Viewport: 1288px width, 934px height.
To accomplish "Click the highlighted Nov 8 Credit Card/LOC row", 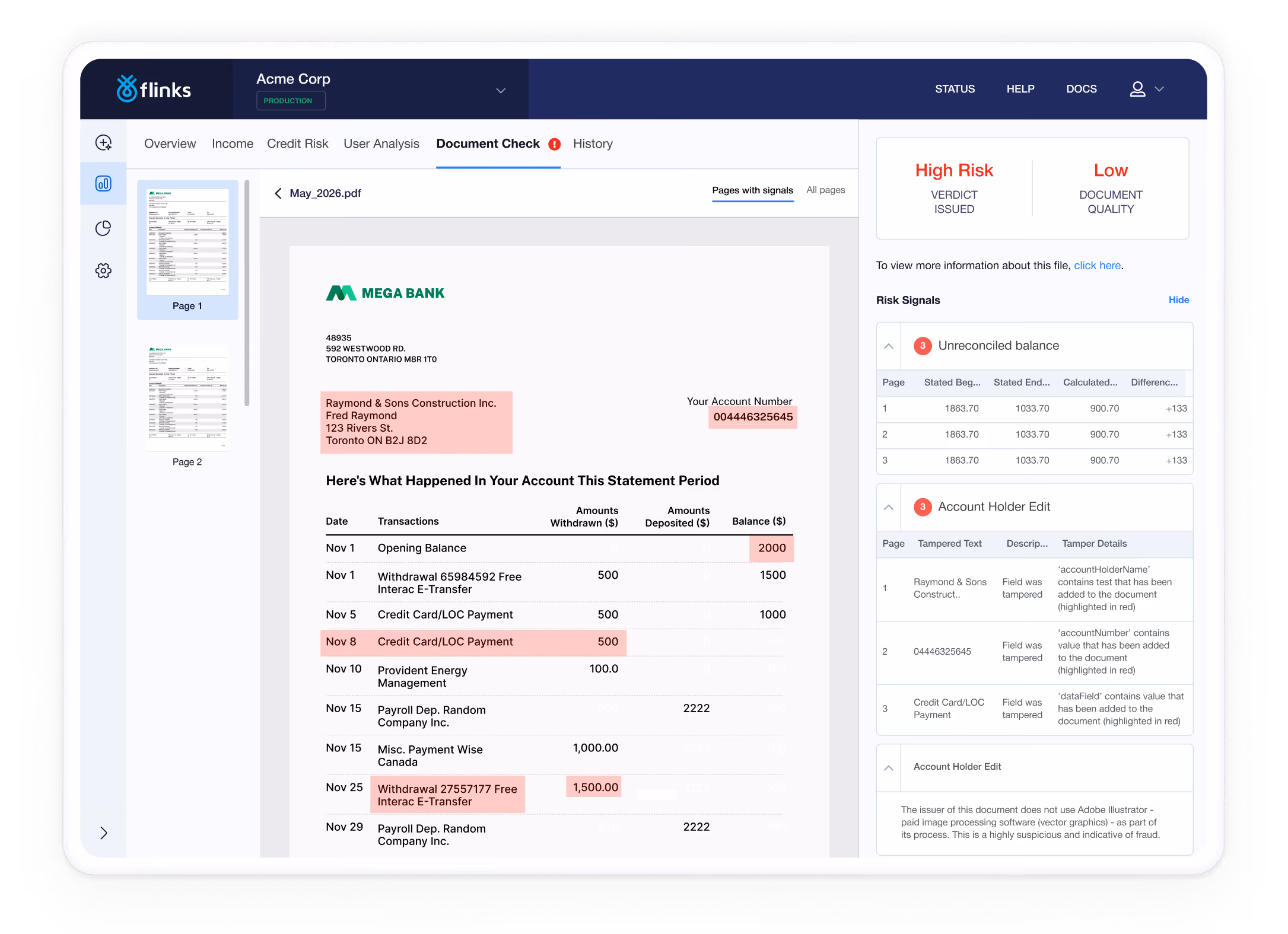I will [x=473, y=642].
